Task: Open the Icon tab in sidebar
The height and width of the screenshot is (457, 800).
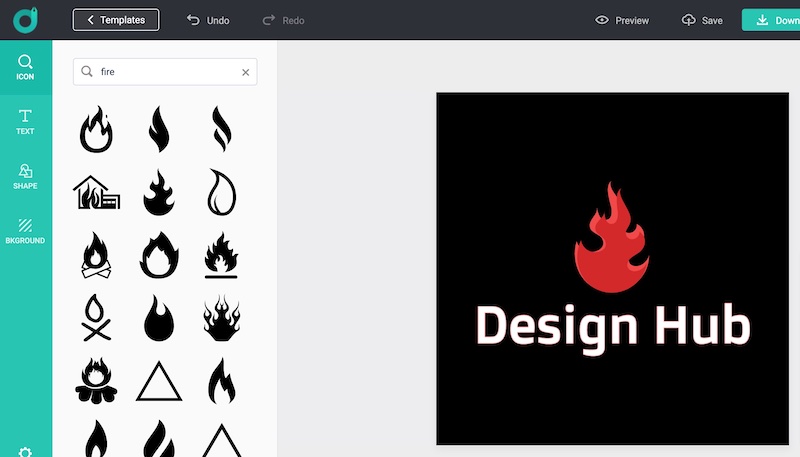Action: (x=25, y=67)
